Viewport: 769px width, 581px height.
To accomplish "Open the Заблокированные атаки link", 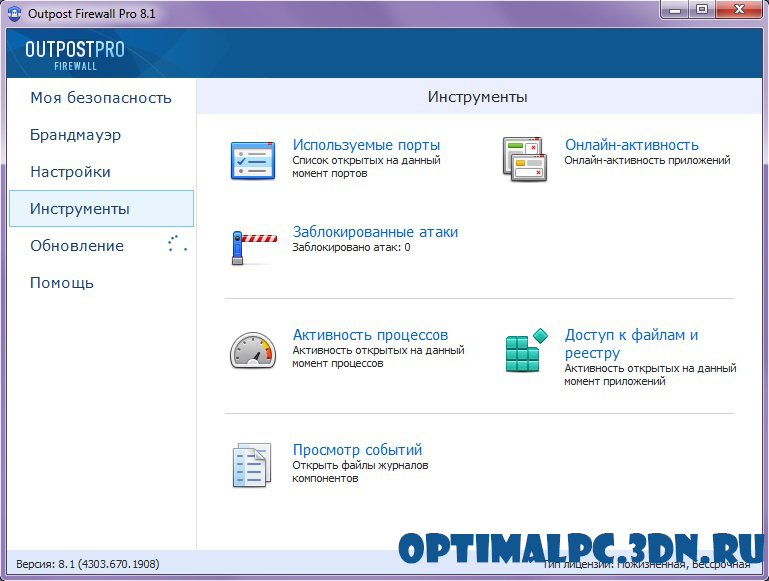I will 375,232.
